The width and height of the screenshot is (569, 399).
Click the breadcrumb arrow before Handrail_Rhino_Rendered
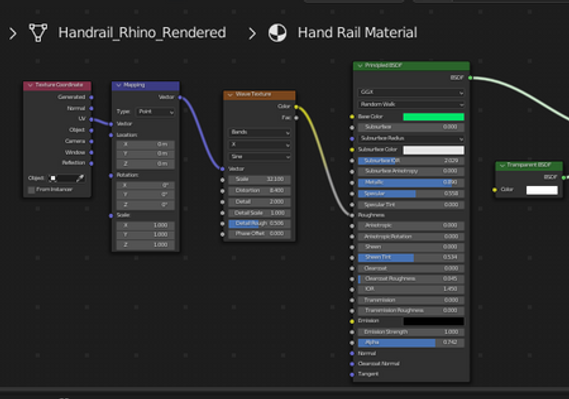pyautogui.click(x=13, y=34)
